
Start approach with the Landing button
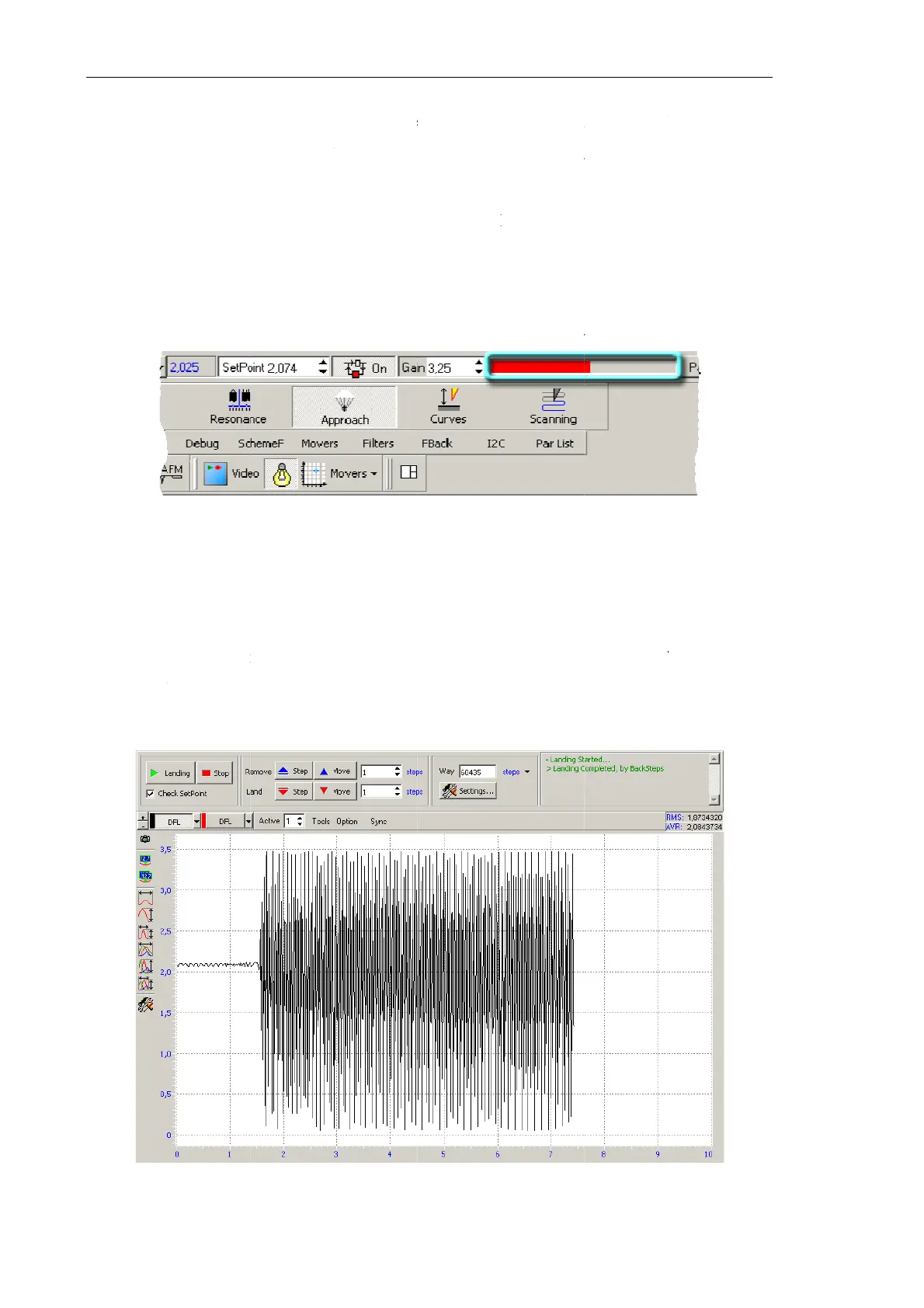point(170,773)
